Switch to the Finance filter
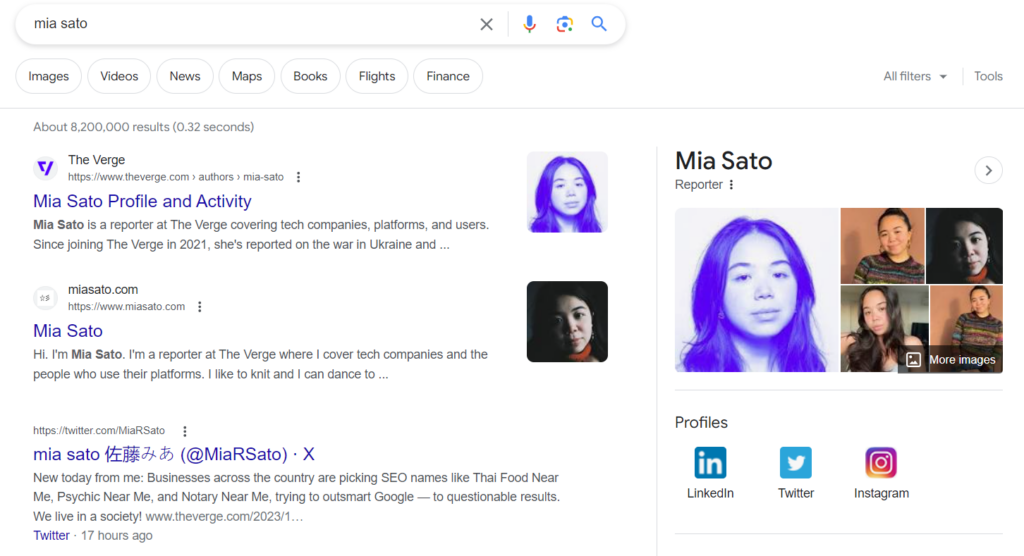 point(448,76)
